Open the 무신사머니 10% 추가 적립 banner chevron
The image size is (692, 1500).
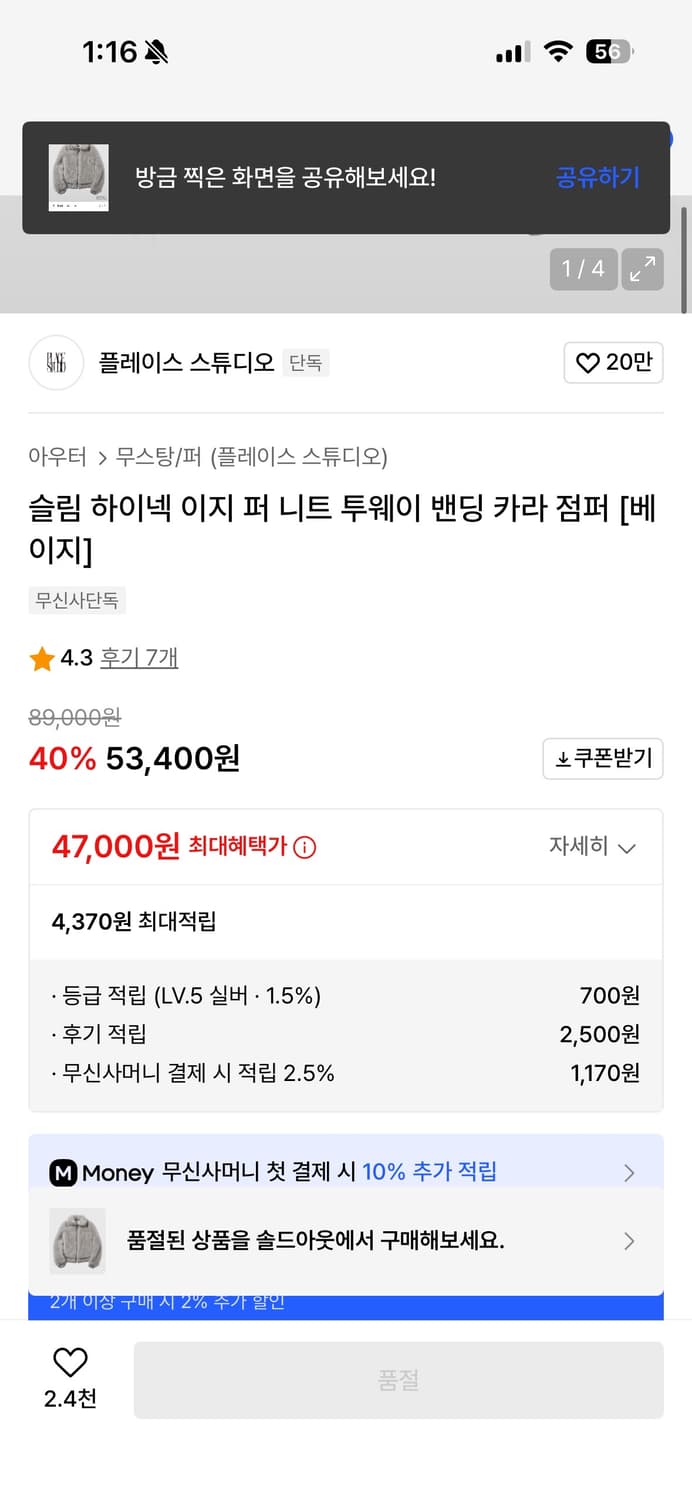[630, 1171]
